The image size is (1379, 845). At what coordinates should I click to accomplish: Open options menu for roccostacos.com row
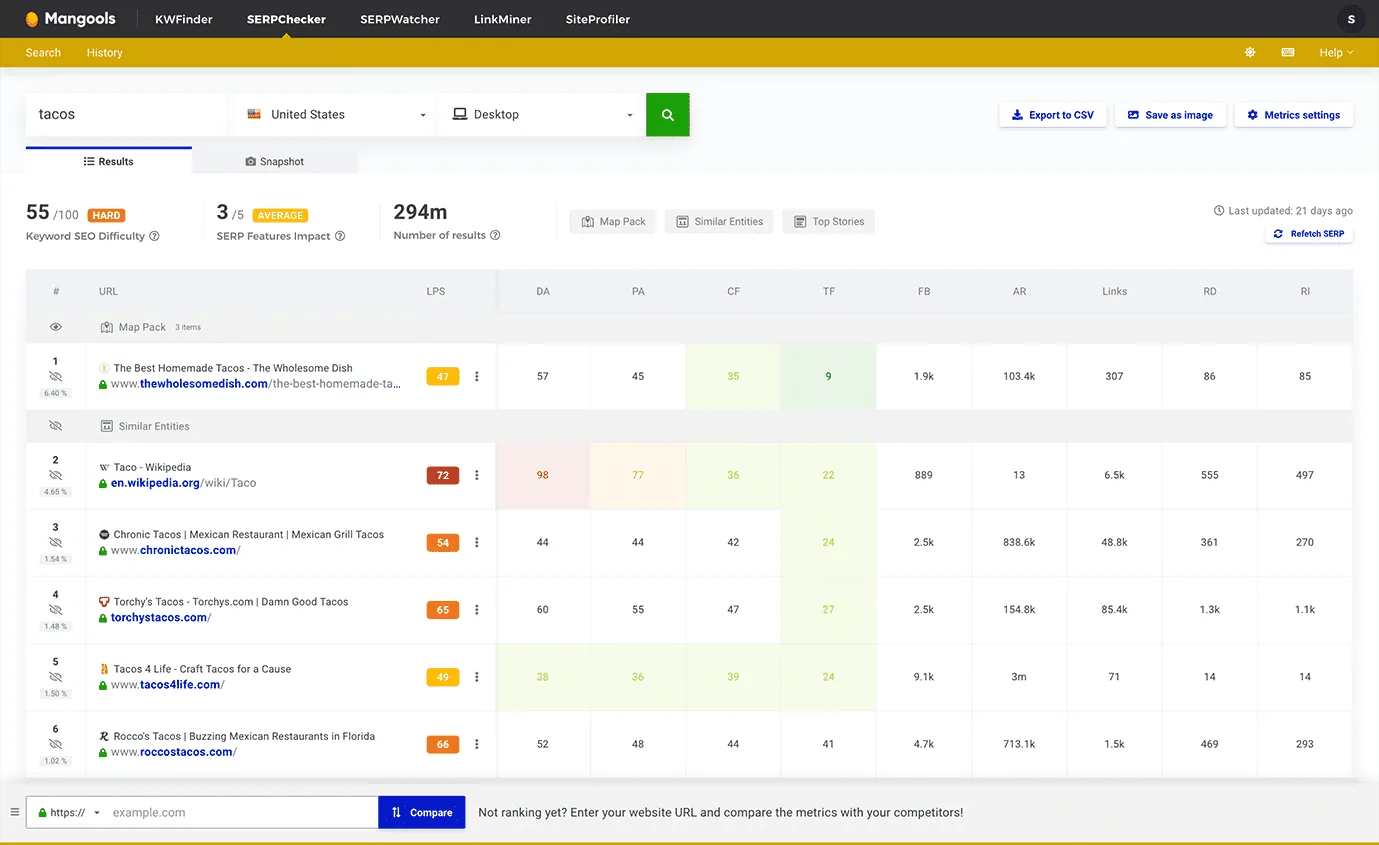[x=477, y=744]
